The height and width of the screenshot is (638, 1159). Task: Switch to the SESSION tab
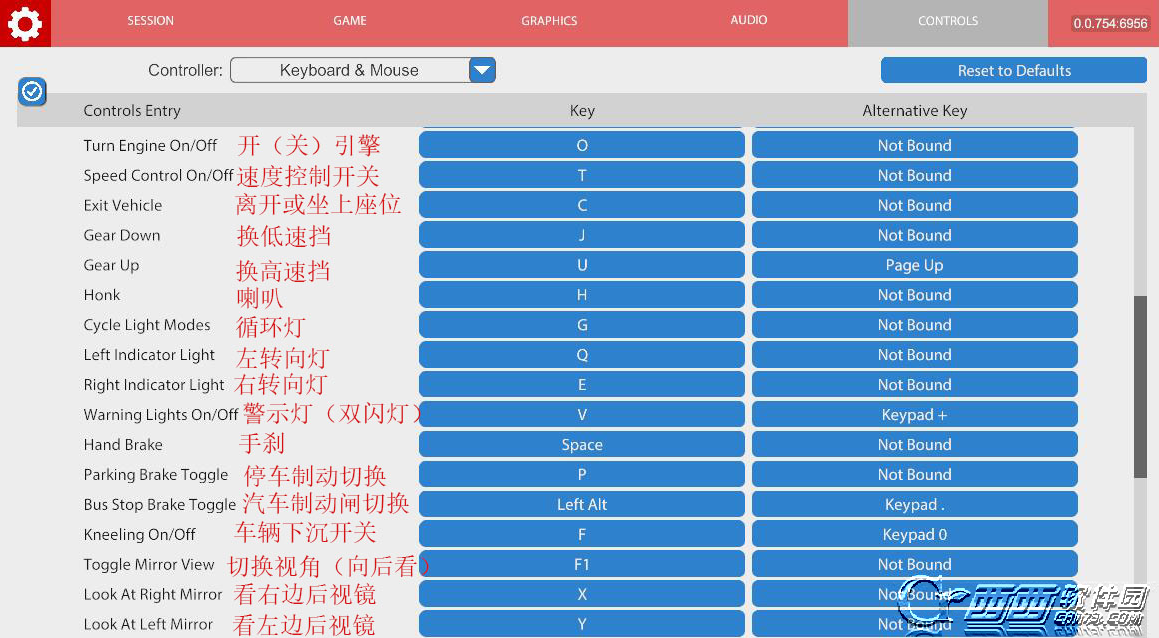(150, 21)
